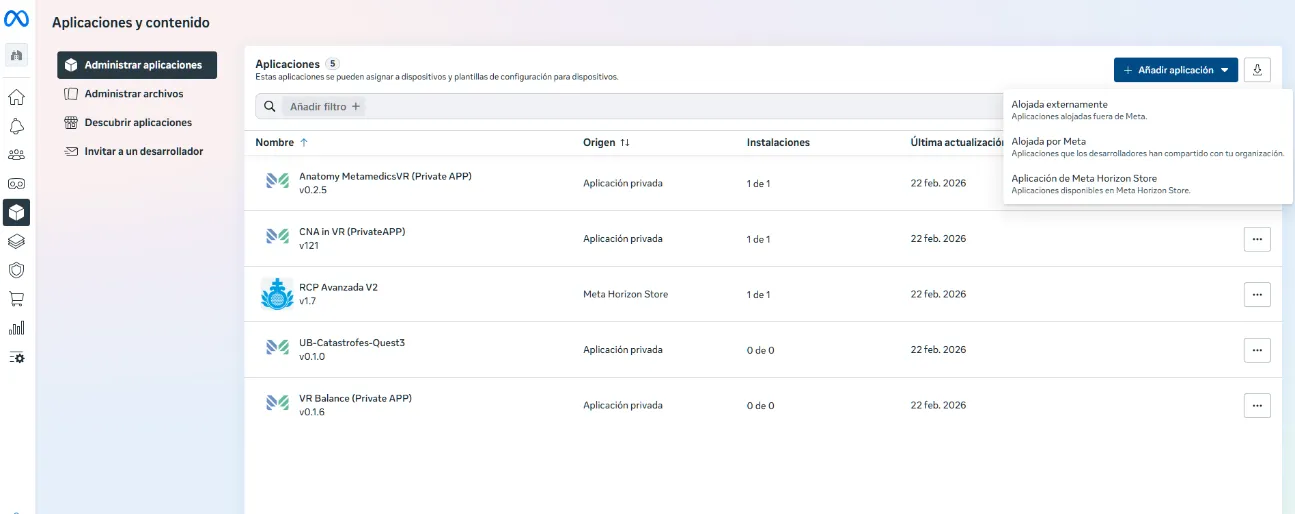Go to Home via house icon
Viewport: 1295px width, 514px height.
pos(17,98)
